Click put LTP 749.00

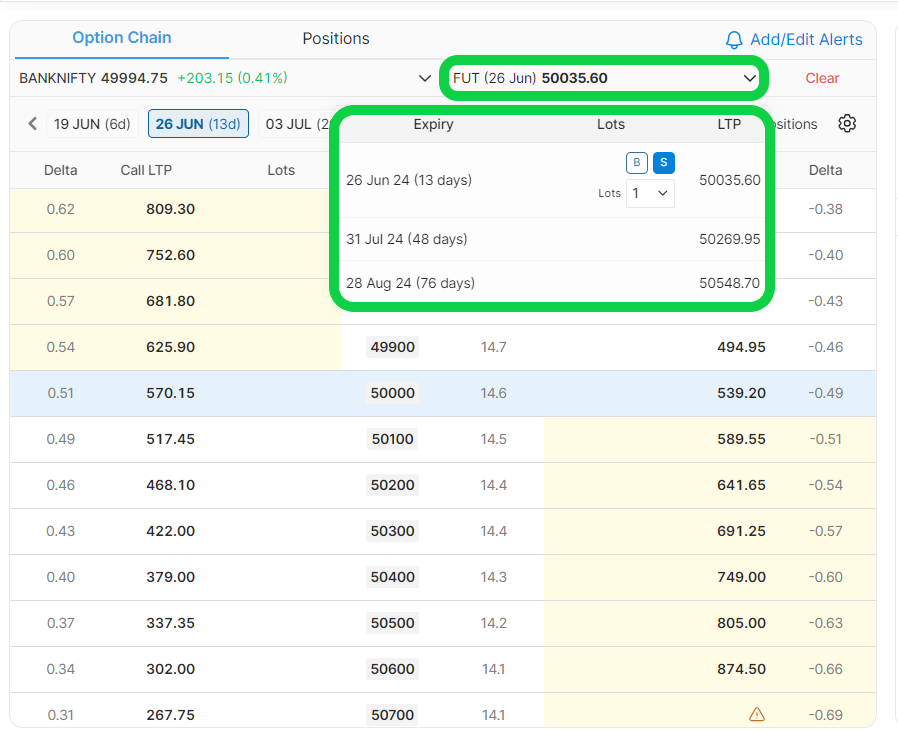click(x=741, y=577)
